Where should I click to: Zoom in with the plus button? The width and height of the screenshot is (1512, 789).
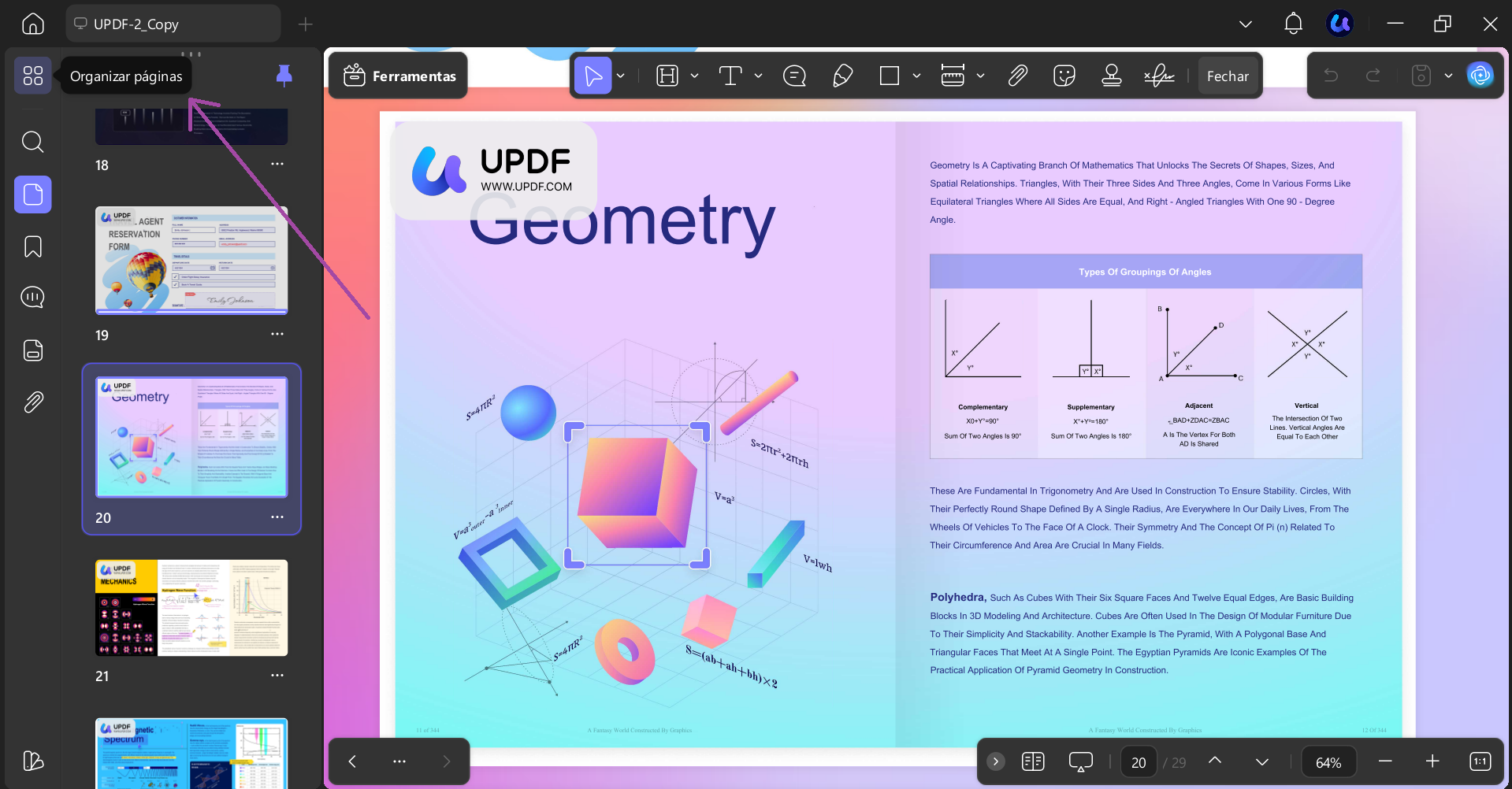click(1432, 761)
